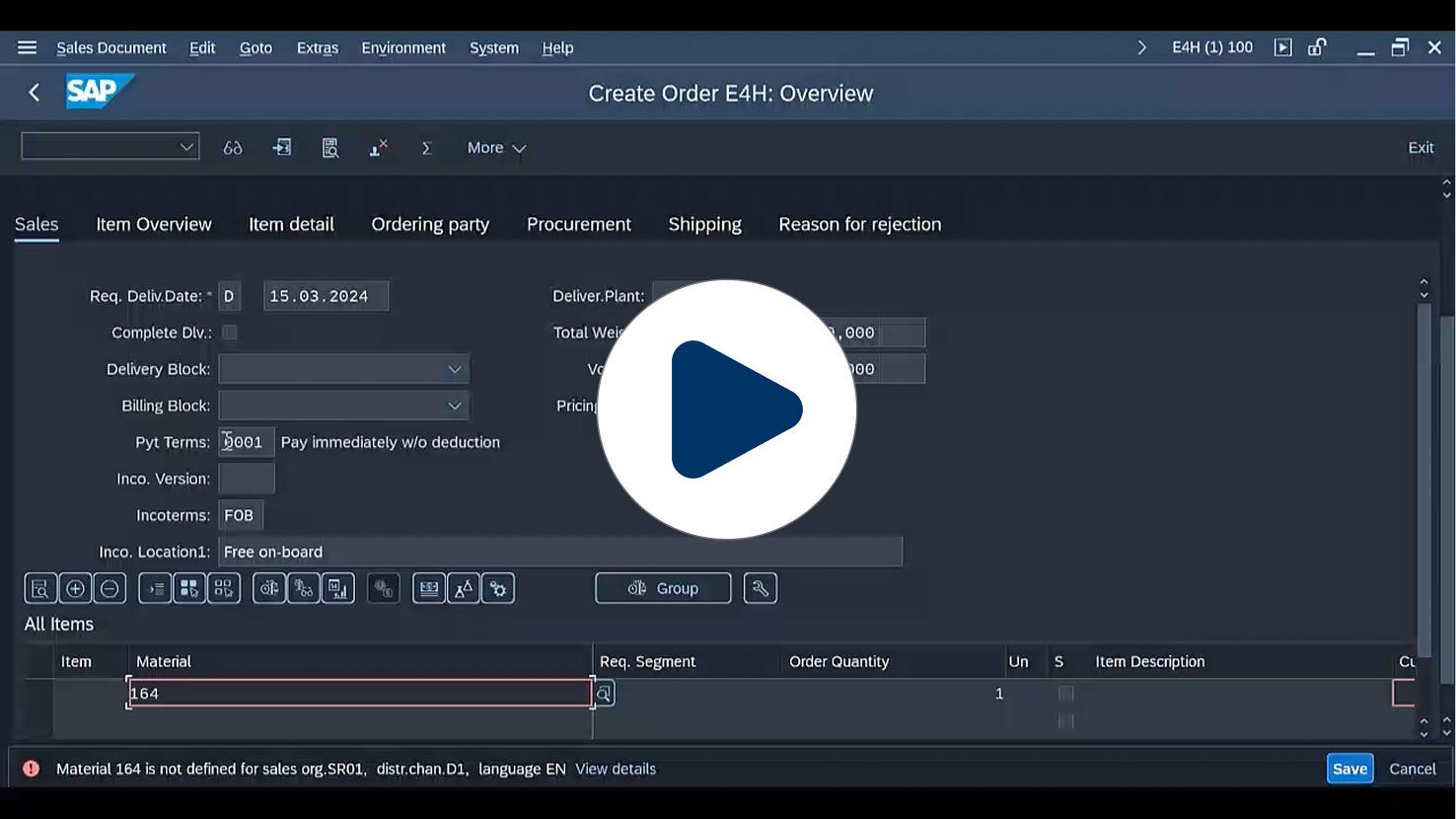The width and height of the screenshot is (1456, 819).
Task: Click the document search header icon
Action: click(330, 148)
